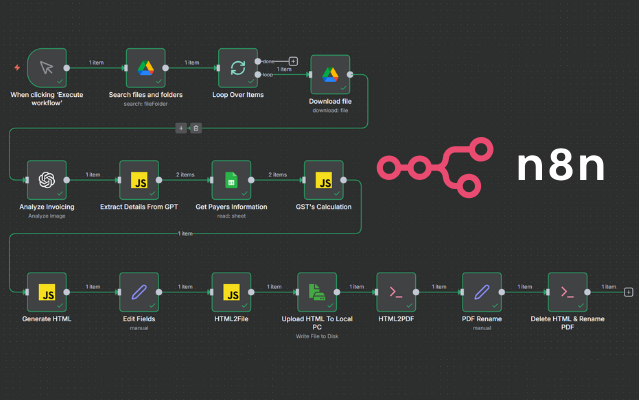Open the Search files and folders node
Viewport: 639px width, 400px height.
(145, 67)
